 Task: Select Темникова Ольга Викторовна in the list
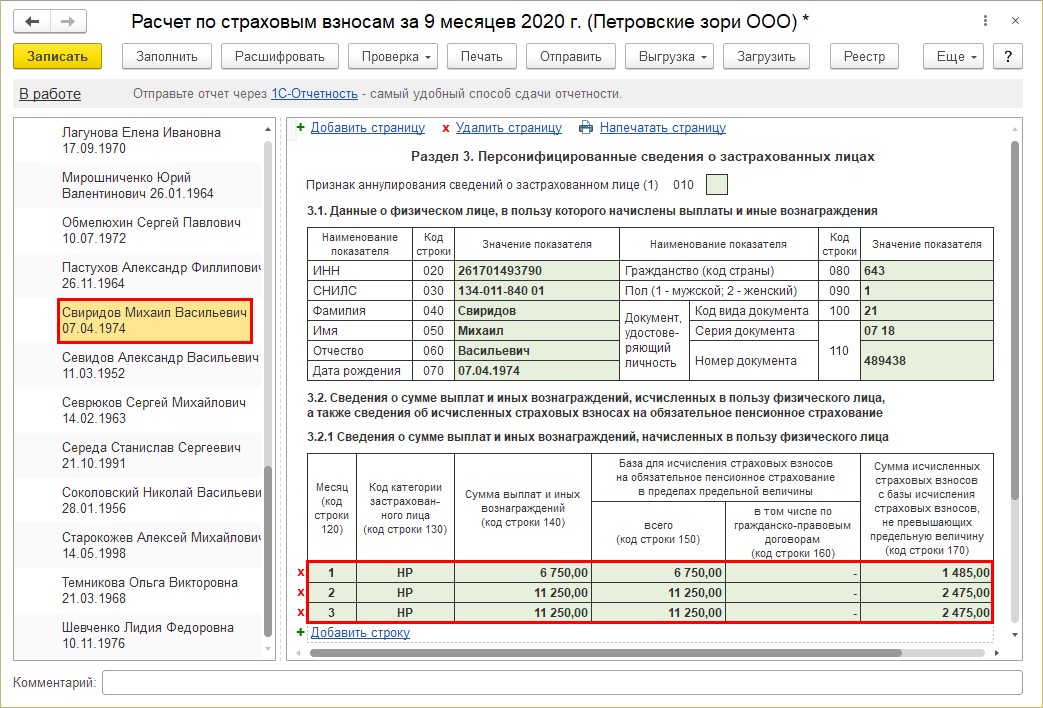pyautogui.click(x=138, y=590)
